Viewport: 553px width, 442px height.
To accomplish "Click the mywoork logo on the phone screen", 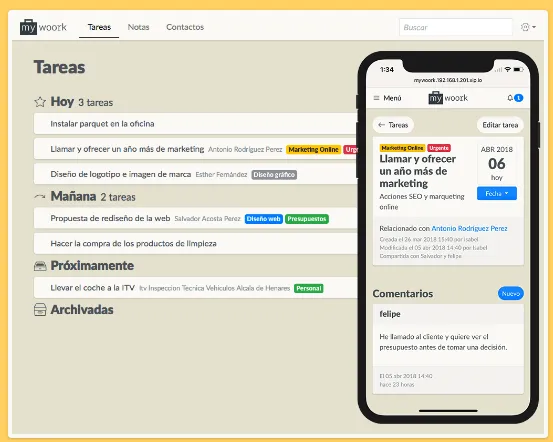I will tap(448, 98).
